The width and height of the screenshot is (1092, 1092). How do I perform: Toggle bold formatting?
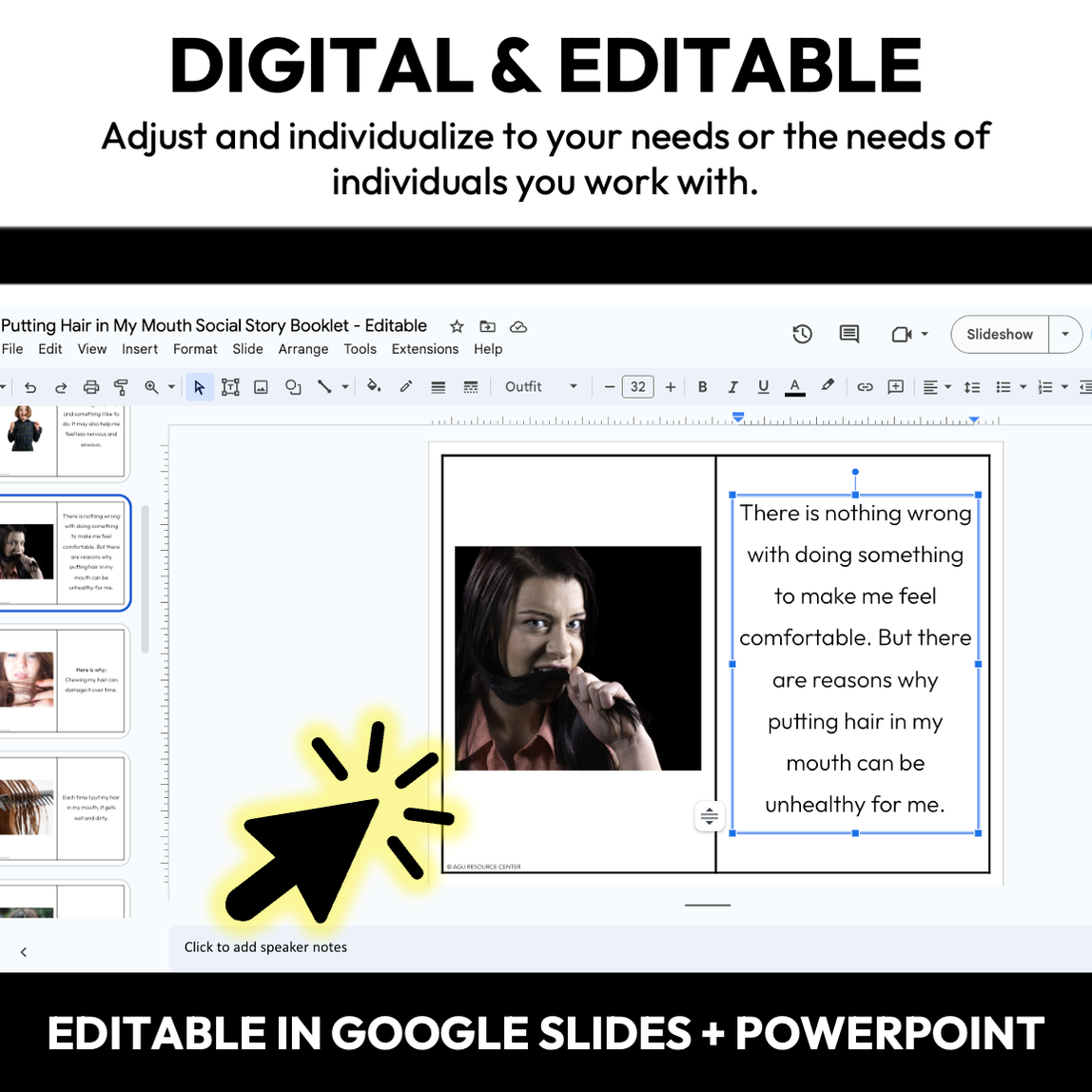click(703, 387)
